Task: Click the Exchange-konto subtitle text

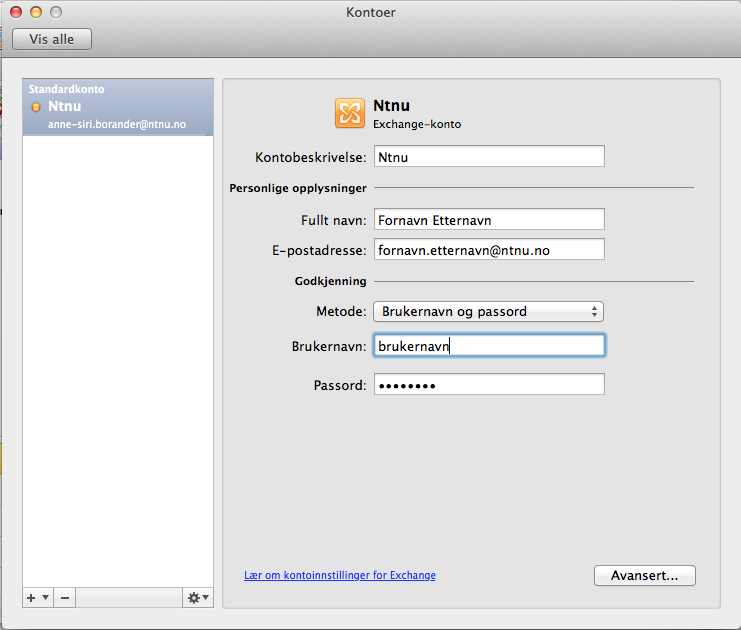Action: (x=417, y=124)
